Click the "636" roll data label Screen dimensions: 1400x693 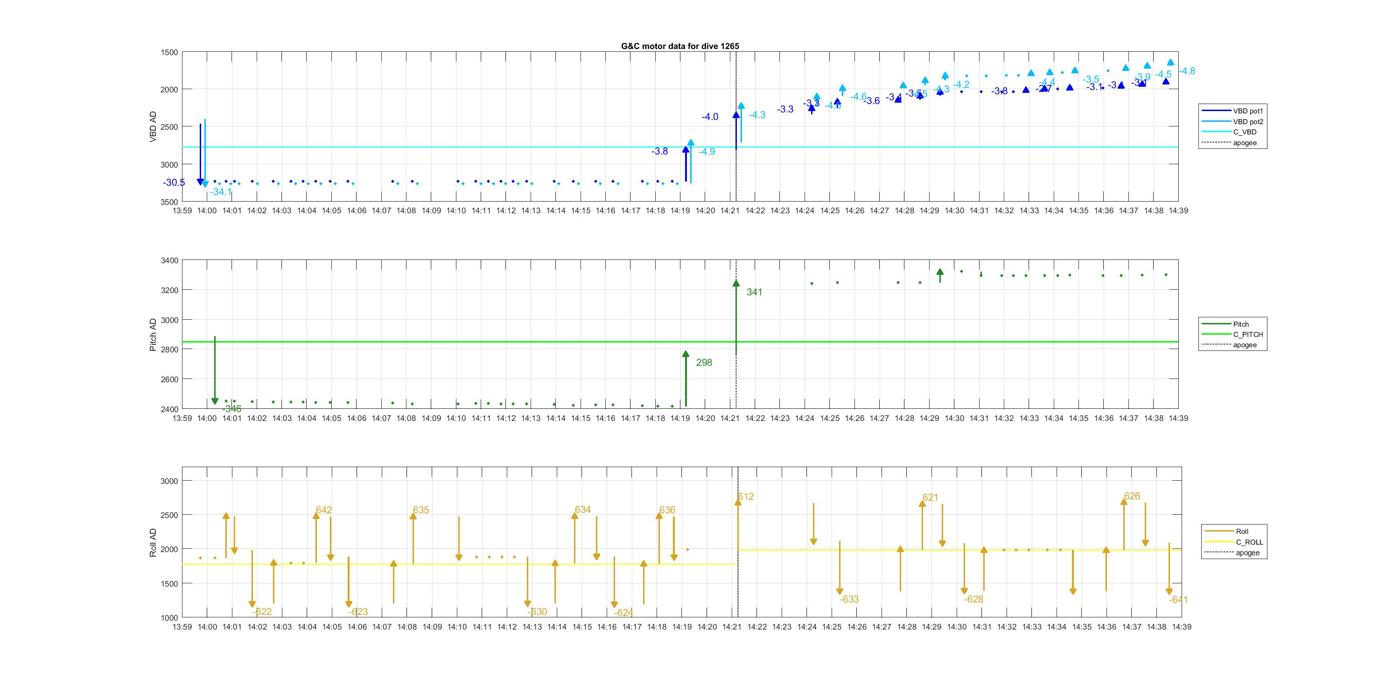667,510
